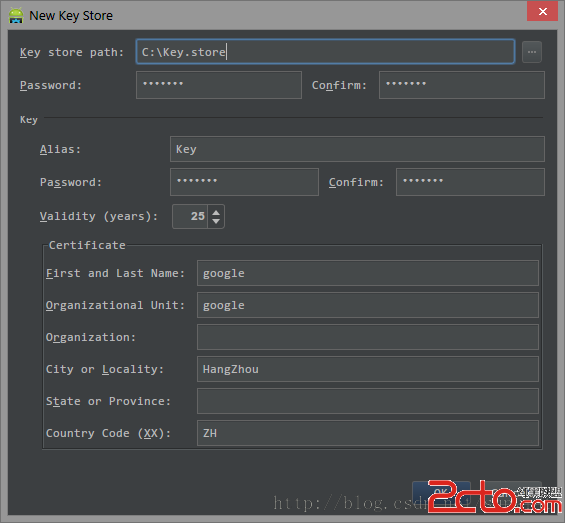Screen dimensions: 565x523
Task: Click the key store Password field
Action: tap(219, 85)
